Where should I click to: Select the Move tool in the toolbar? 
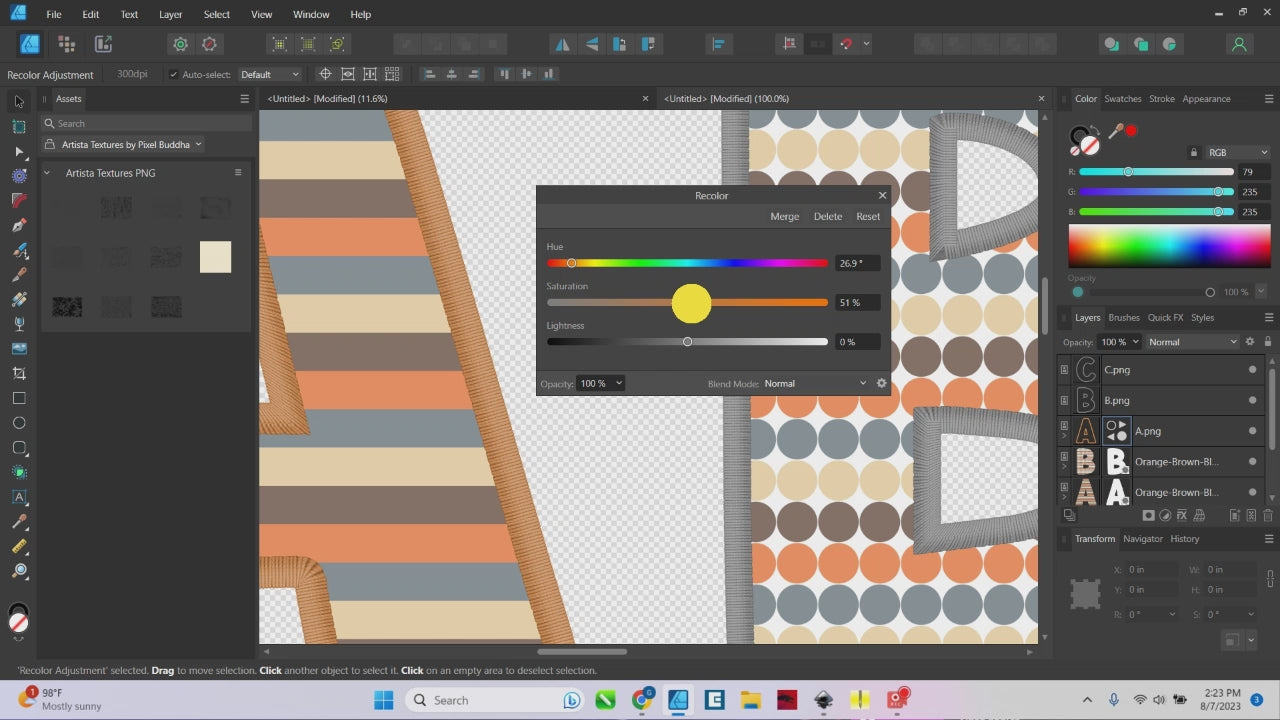[19, 102]
